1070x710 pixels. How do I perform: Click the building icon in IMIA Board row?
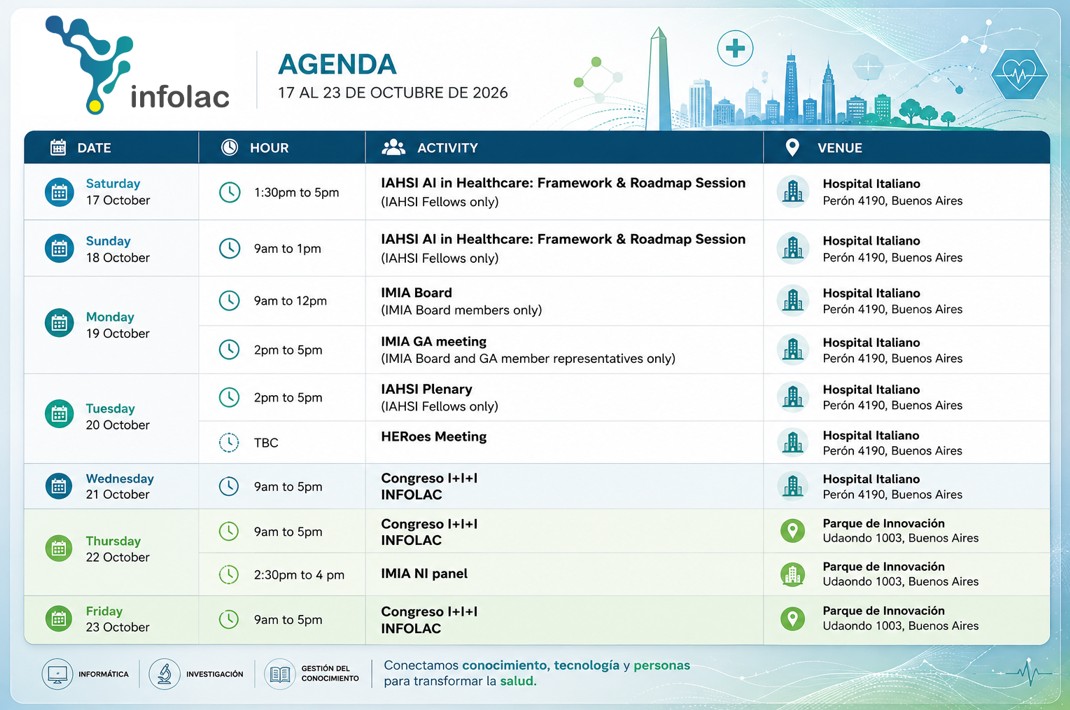click(793, 300)
